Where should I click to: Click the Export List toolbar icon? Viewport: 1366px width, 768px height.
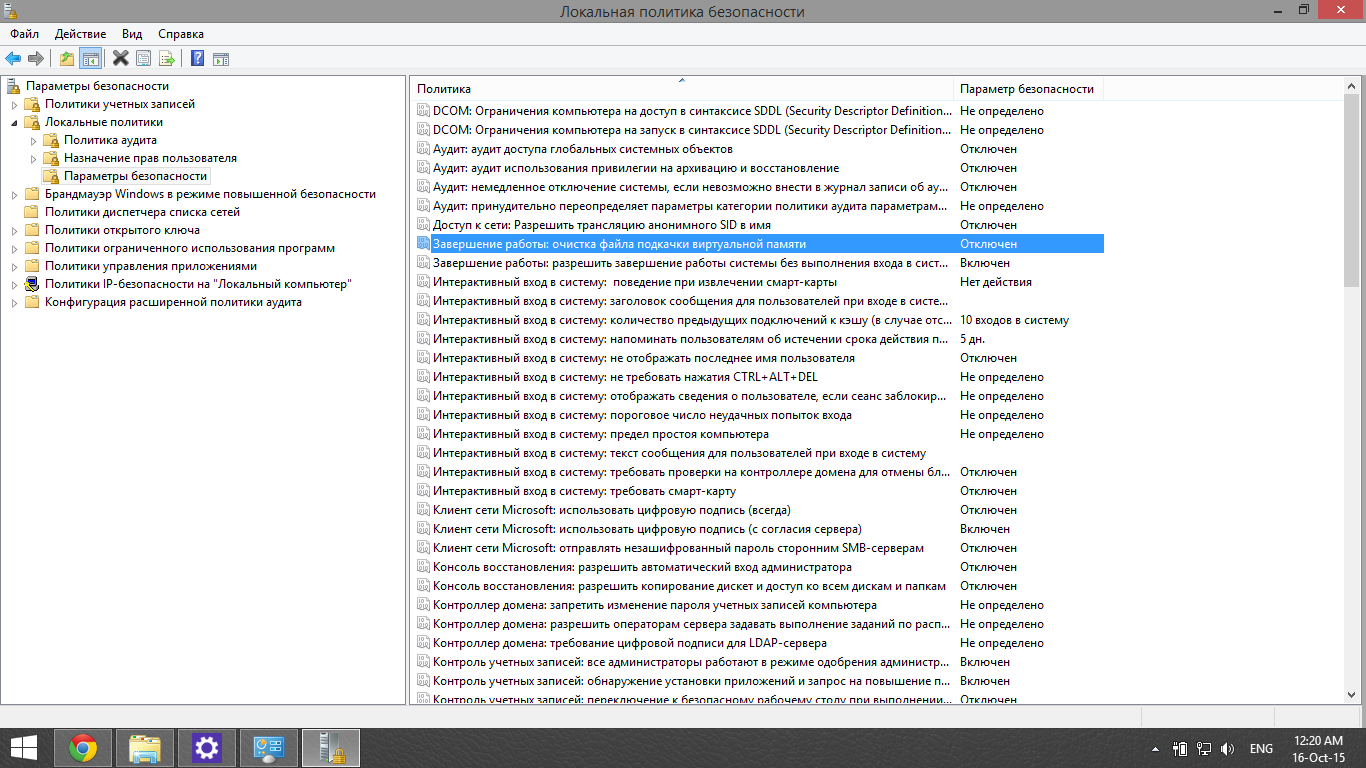pos(167,59)
